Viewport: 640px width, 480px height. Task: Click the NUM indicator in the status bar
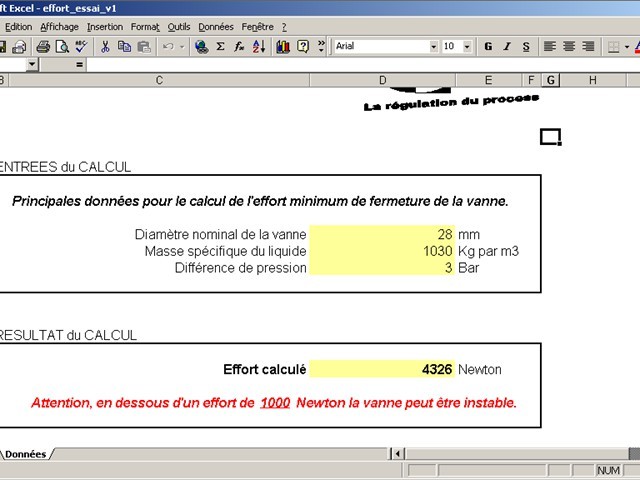[x=608, y=470]
